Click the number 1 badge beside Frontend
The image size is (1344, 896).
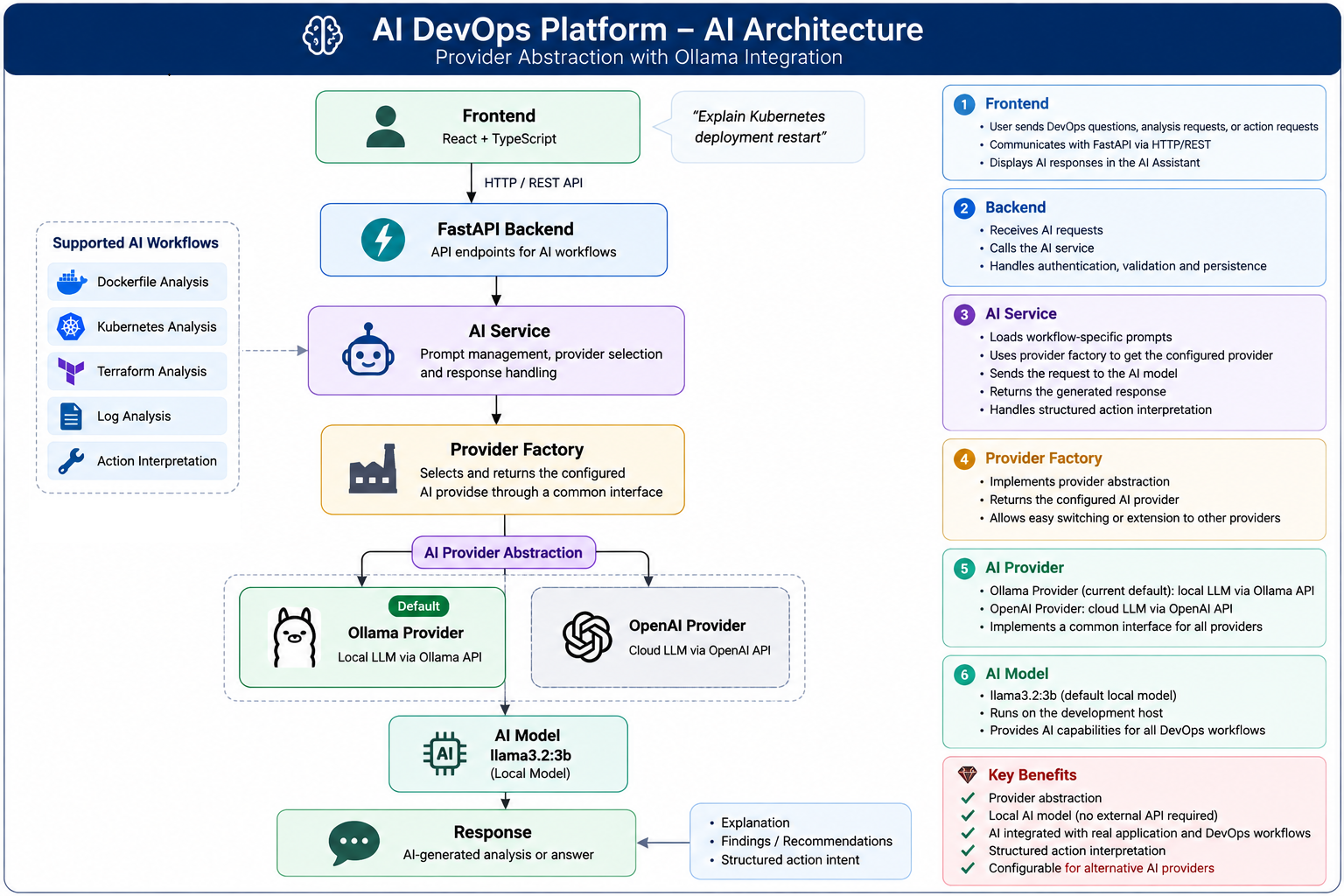[x=964, y=105]
